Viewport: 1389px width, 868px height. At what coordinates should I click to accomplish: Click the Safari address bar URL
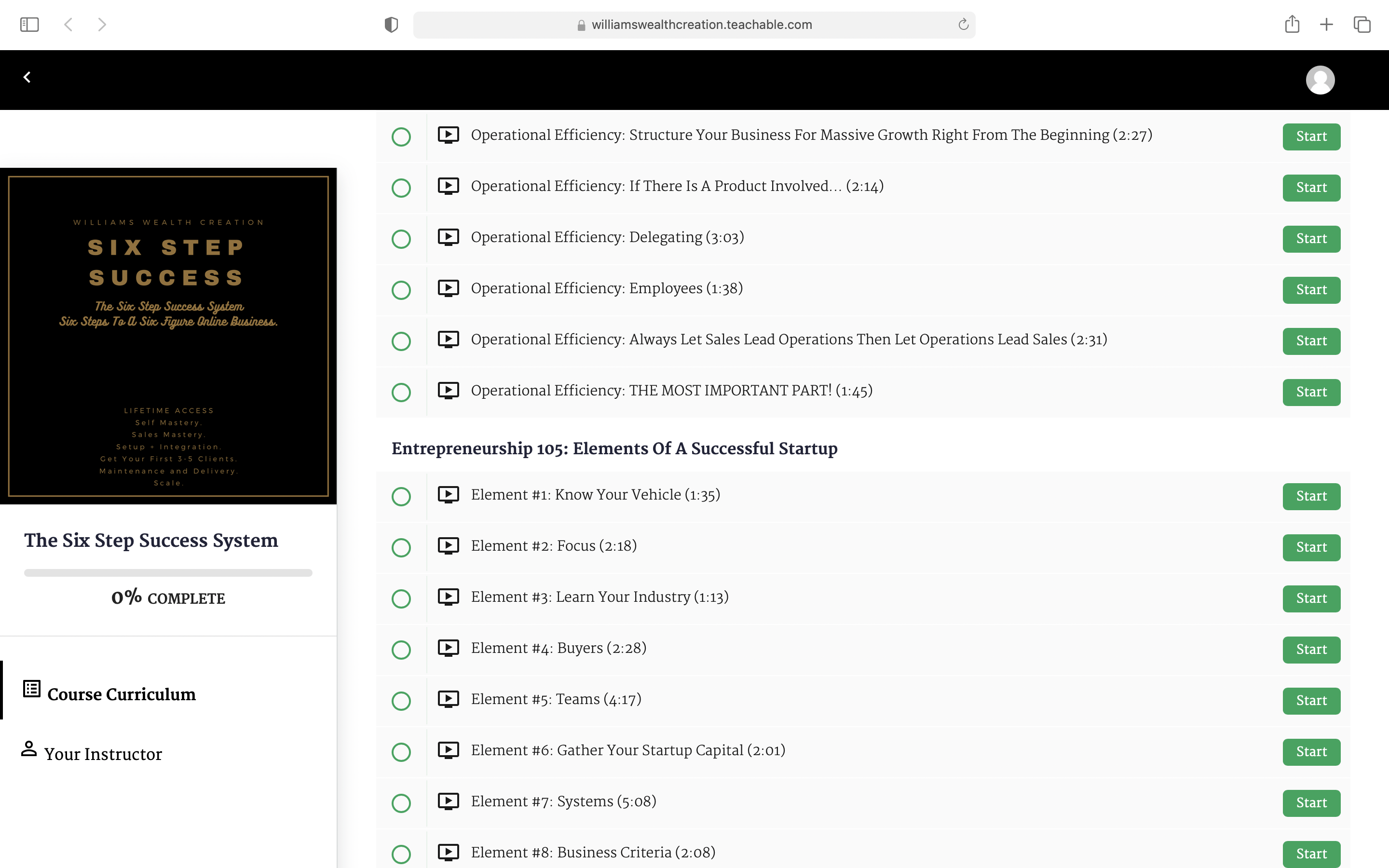[701, 25]
